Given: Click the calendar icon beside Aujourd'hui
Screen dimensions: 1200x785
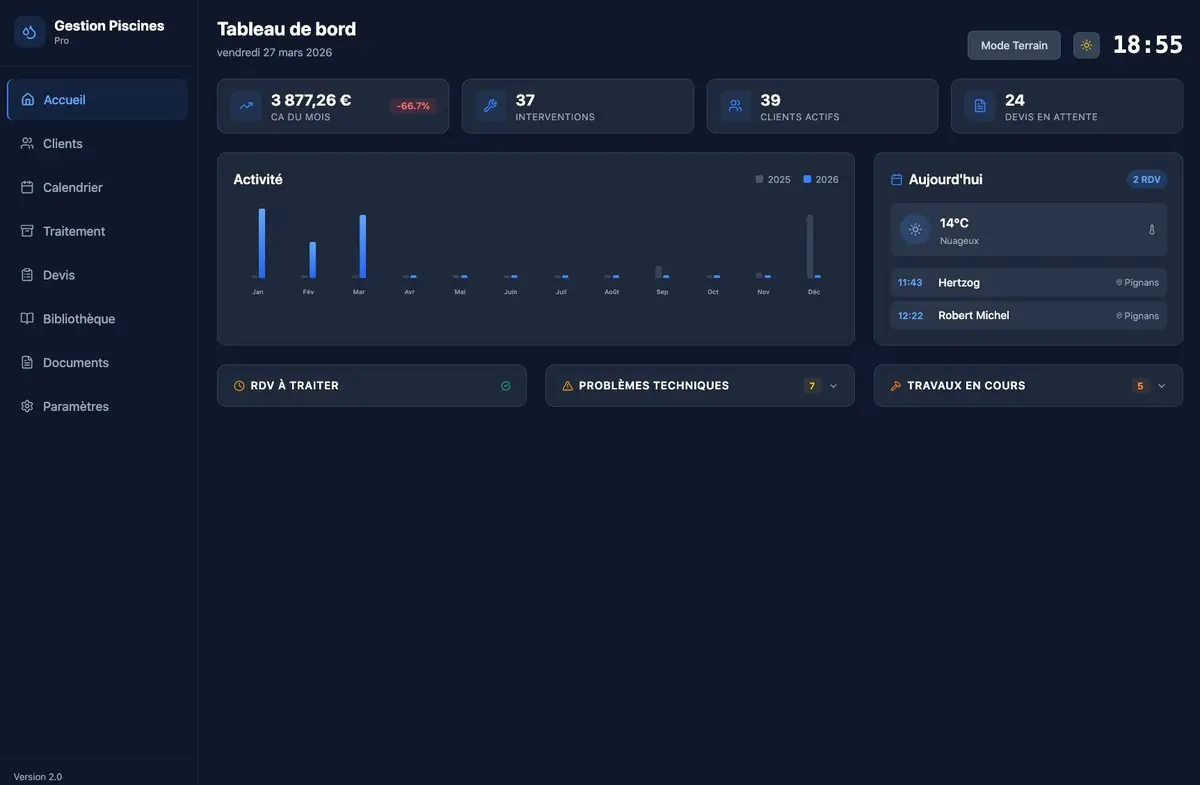Looking at the screenshot, I should 897,180.
